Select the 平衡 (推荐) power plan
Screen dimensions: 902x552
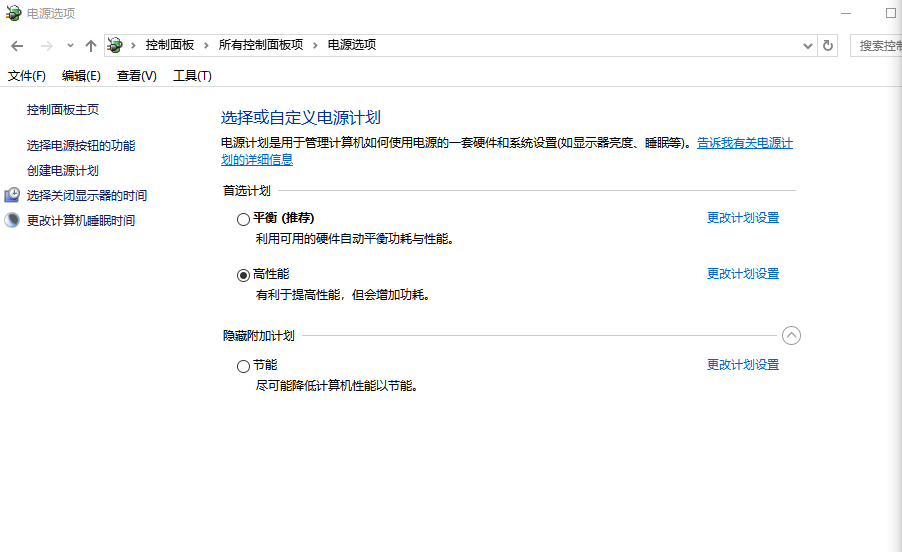tap(243, 219)
